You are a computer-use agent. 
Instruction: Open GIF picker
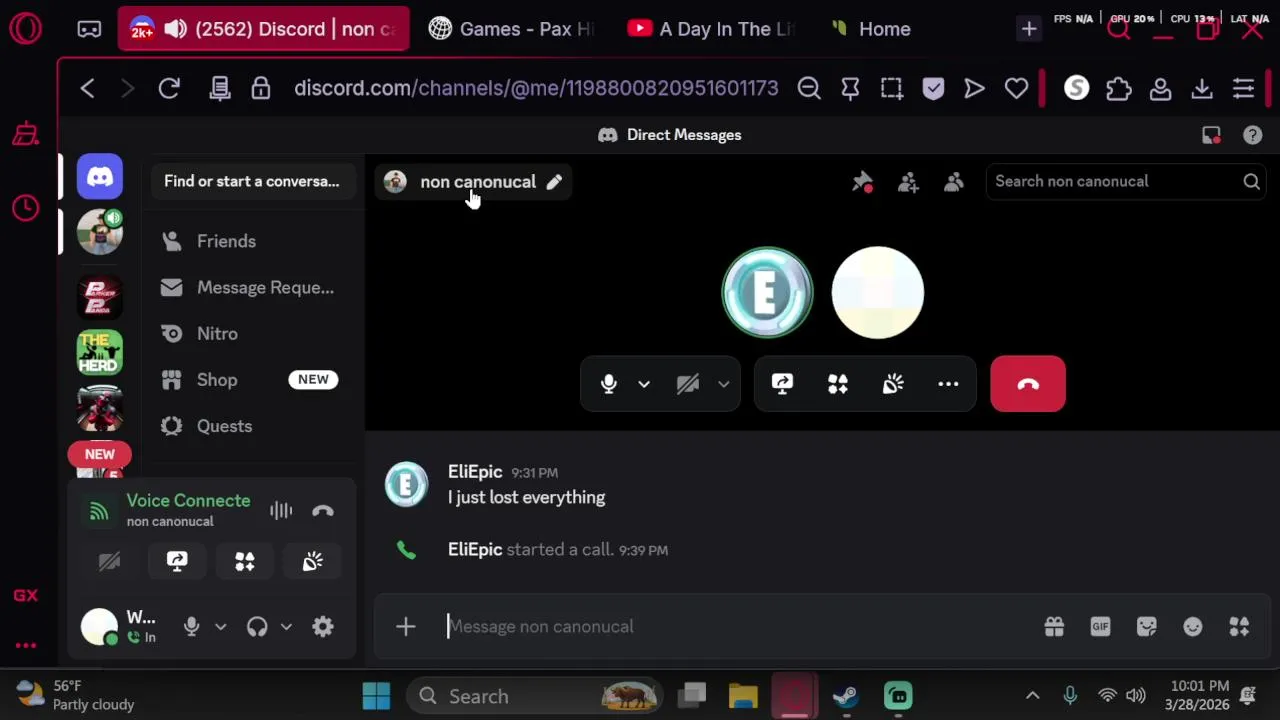[1100, 627]
